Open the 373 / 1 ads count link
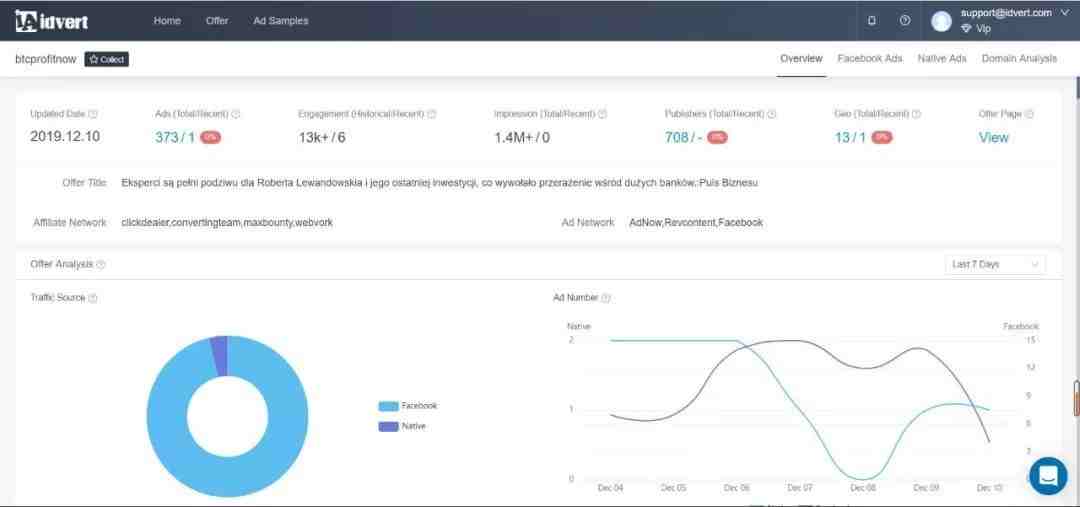 pos(175,137)
